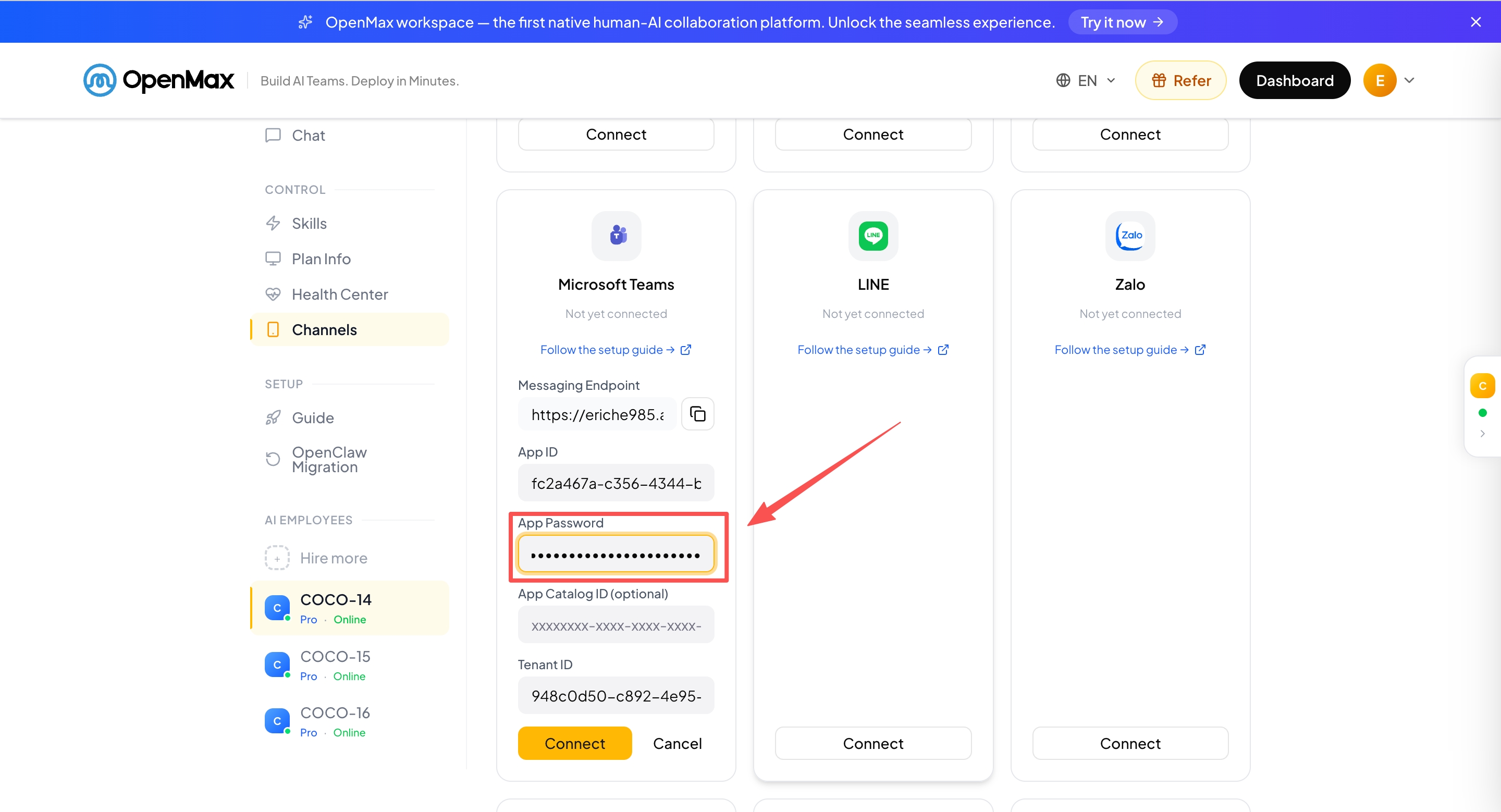Click the Guide rocket icon
This screenshot has width=1501, height=812.
(273, 417)
